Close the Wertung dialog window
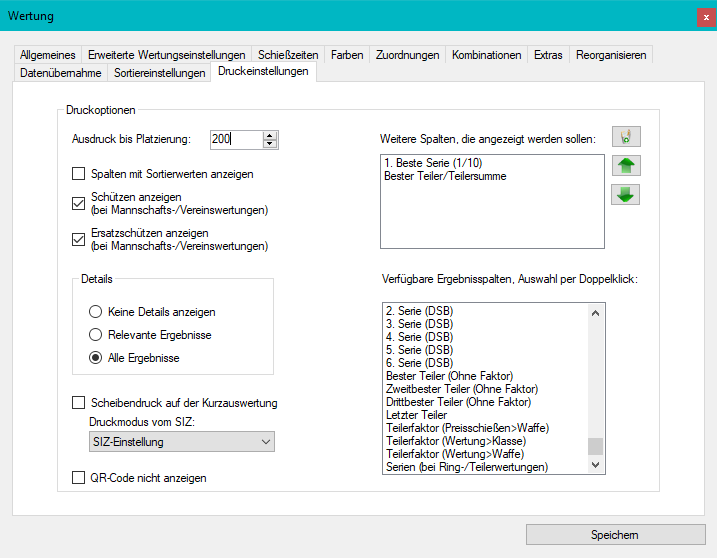Viewport: 717px width, 558px height. [706, 16]
